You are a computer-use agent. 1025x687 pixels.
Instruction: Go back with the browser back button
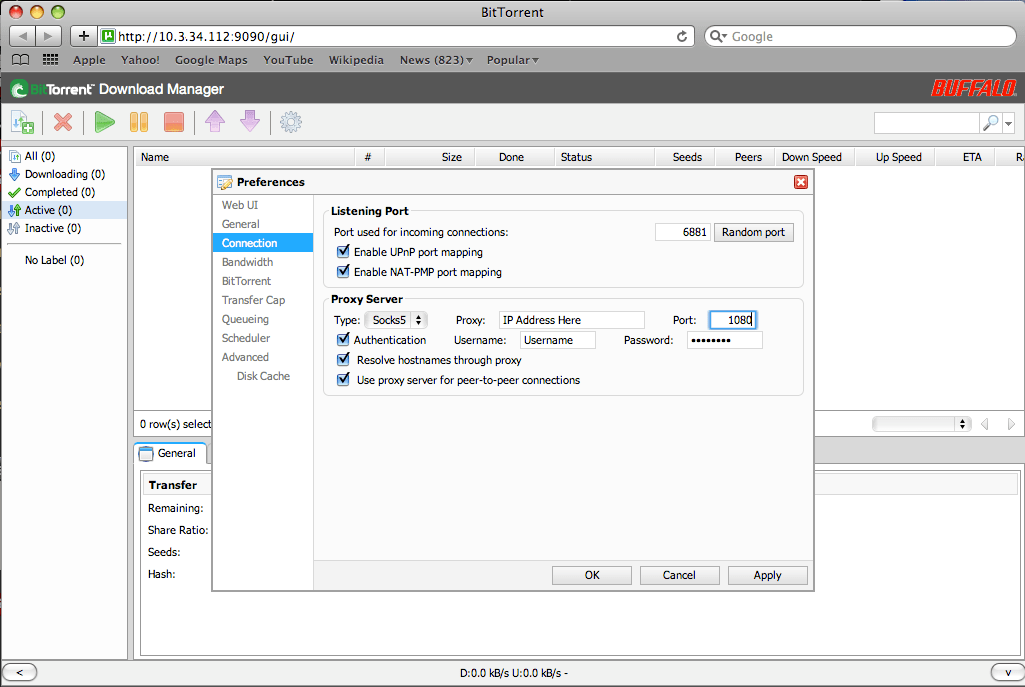click(23, 36)
